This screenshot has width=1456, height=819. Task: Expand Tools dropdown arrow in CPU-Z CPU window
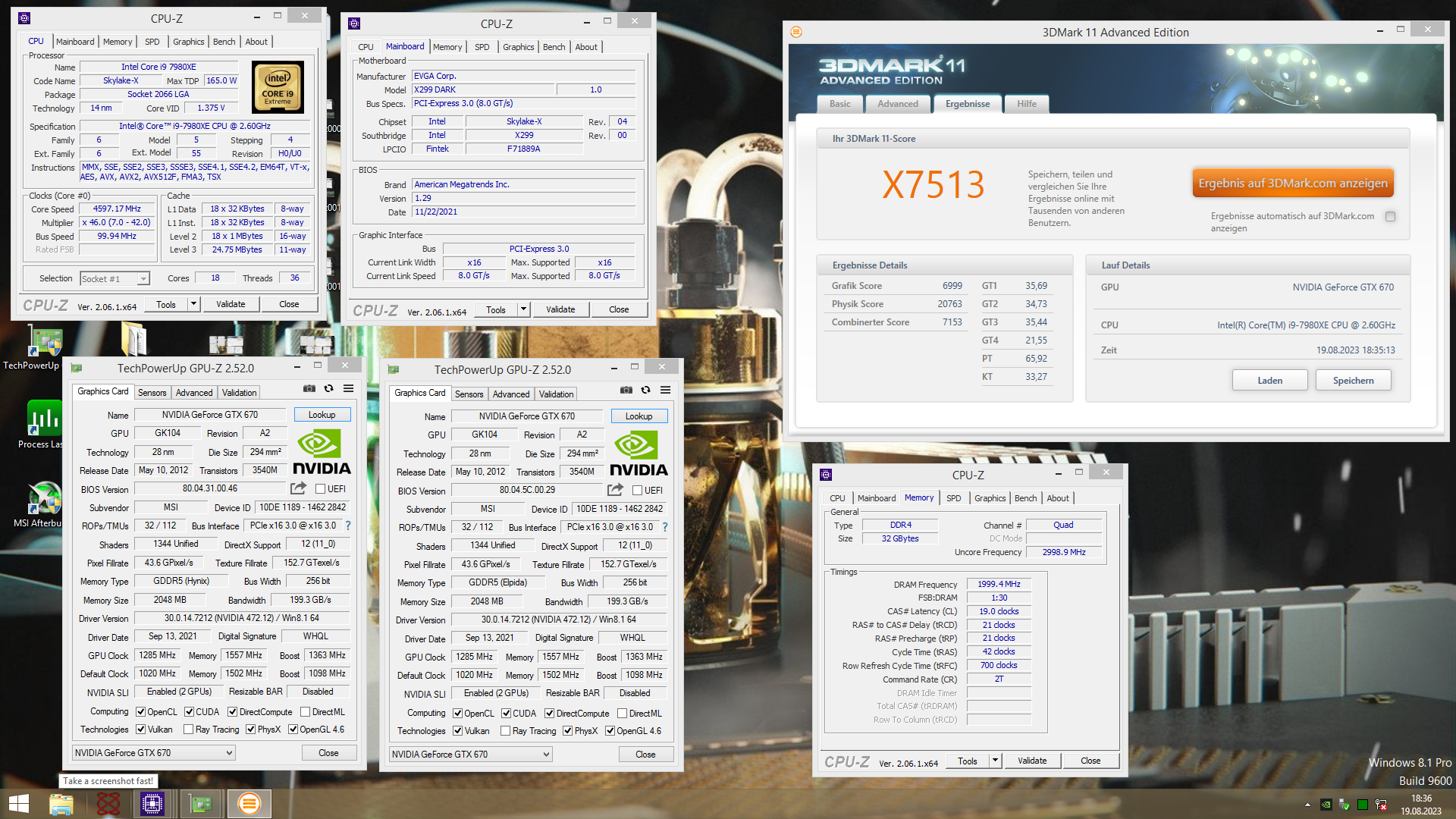(193, 304)
